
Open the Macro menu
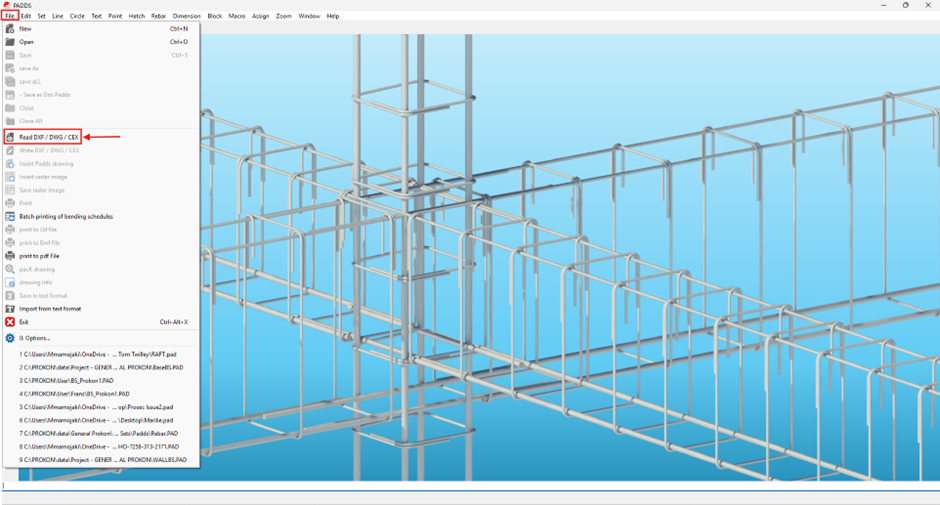coord(237,16)
